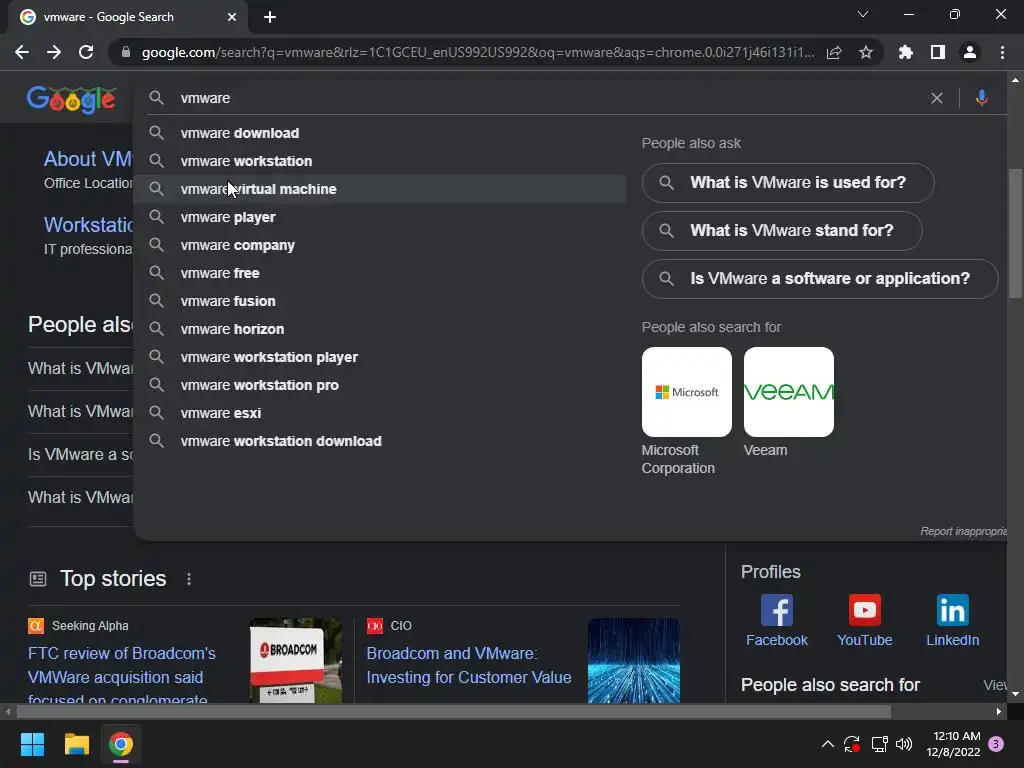Select suggestion "vmware workstation"
1024x768 pixels.
[x=379, y=161]
